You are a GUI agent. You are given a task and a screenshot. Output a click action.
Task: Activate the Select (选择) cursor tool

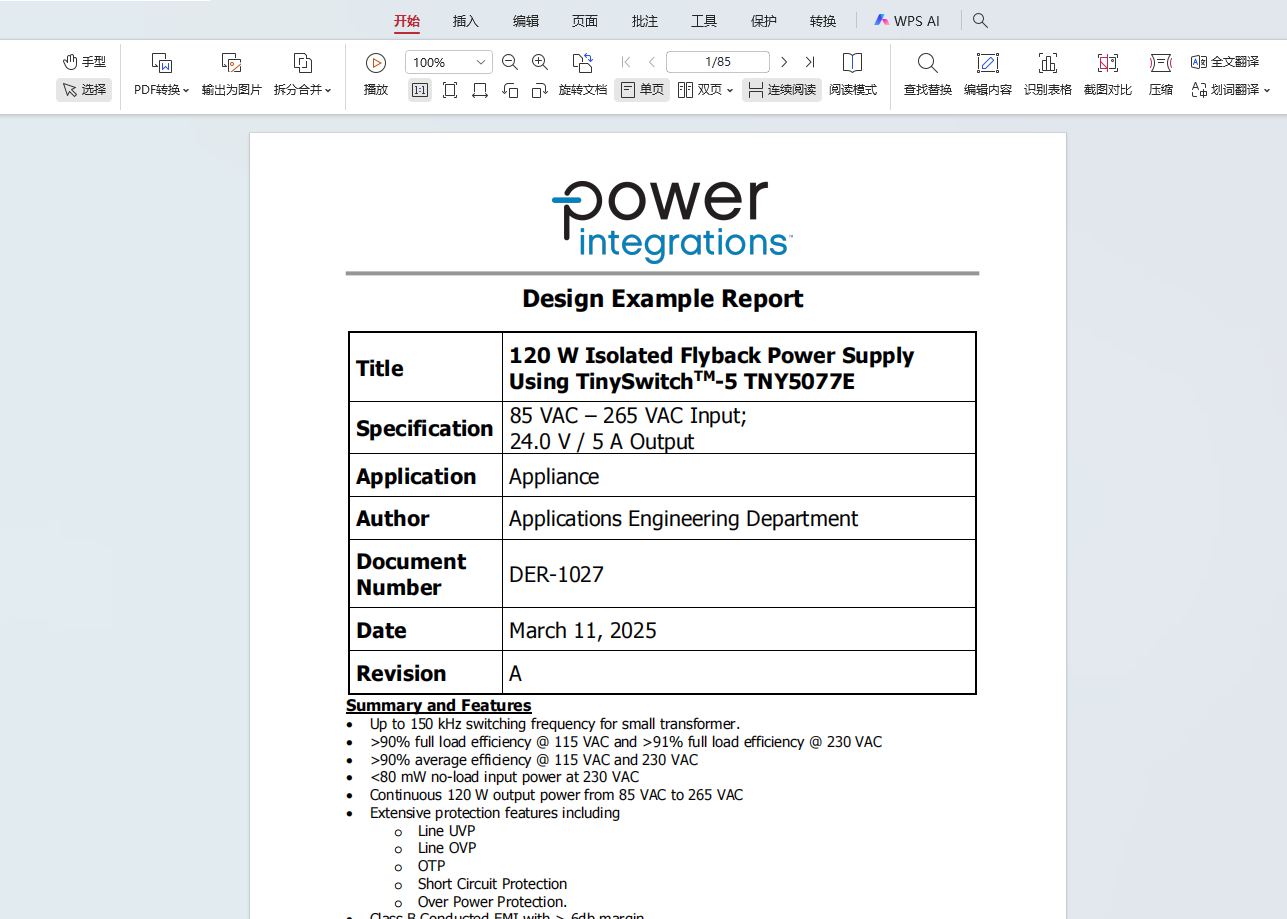pyautogui.click(x=84, y=89)
